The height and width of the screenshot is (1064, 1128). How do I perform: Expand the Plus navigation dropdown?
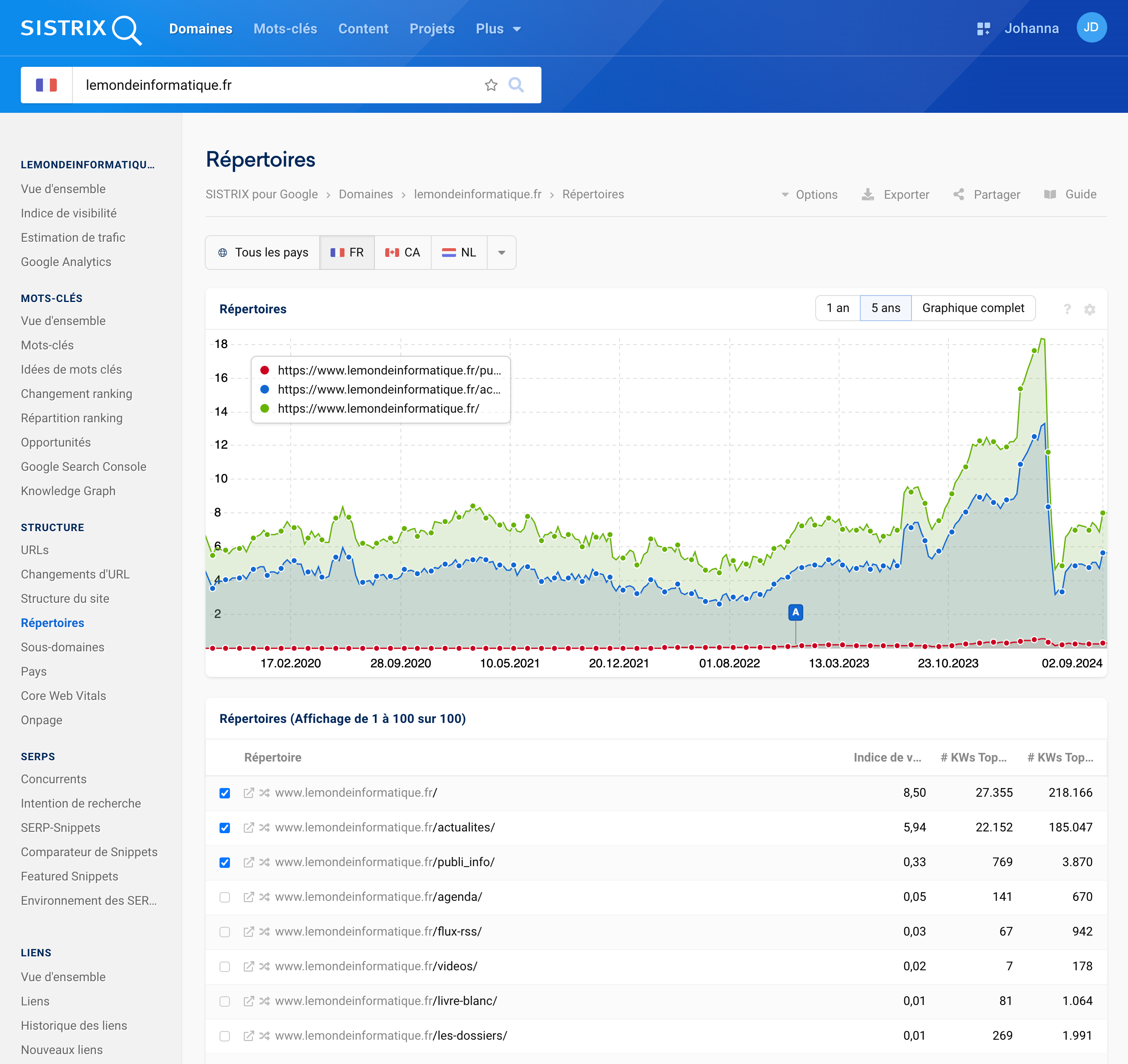[x=498, y=28]
